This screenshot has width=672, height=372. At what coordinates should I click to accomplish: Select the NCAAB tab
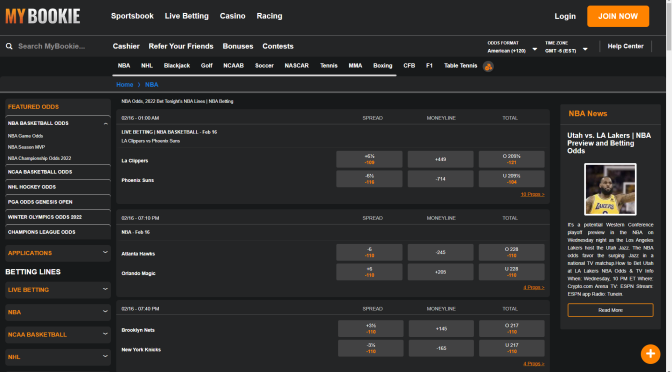pyautogui.click(x=233, y=66)
